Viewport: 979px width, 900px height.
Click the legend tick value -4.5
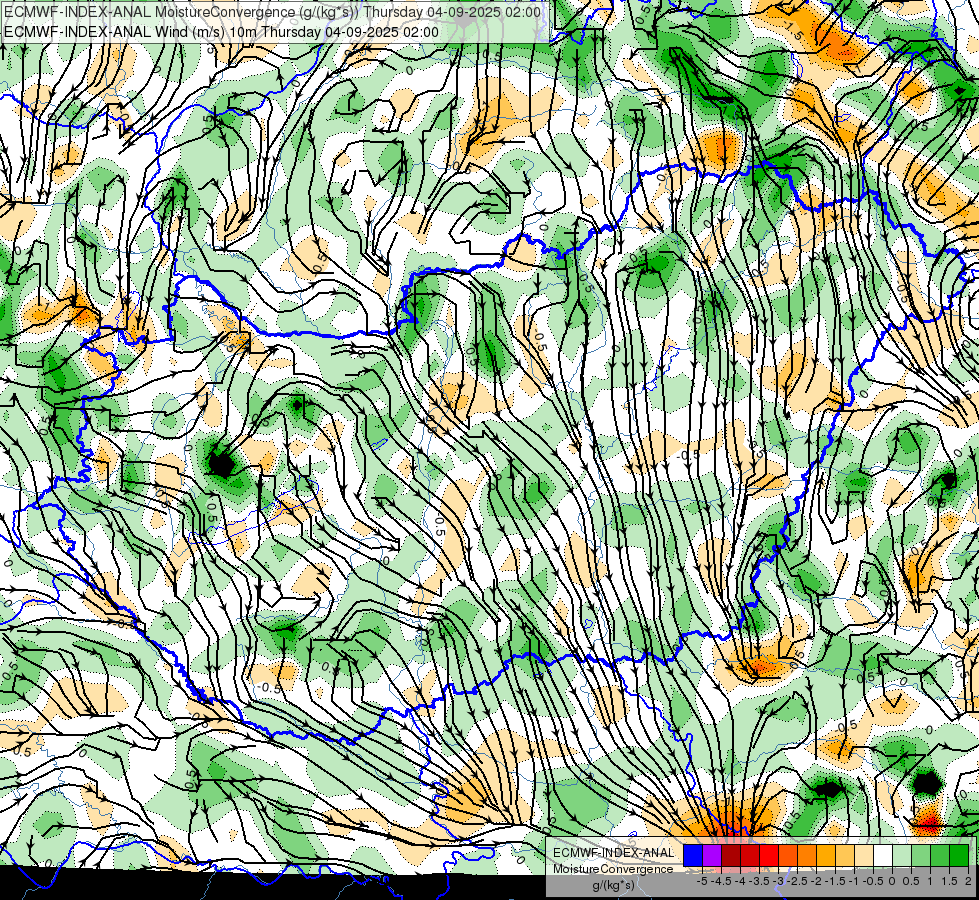tap(721, 881)
